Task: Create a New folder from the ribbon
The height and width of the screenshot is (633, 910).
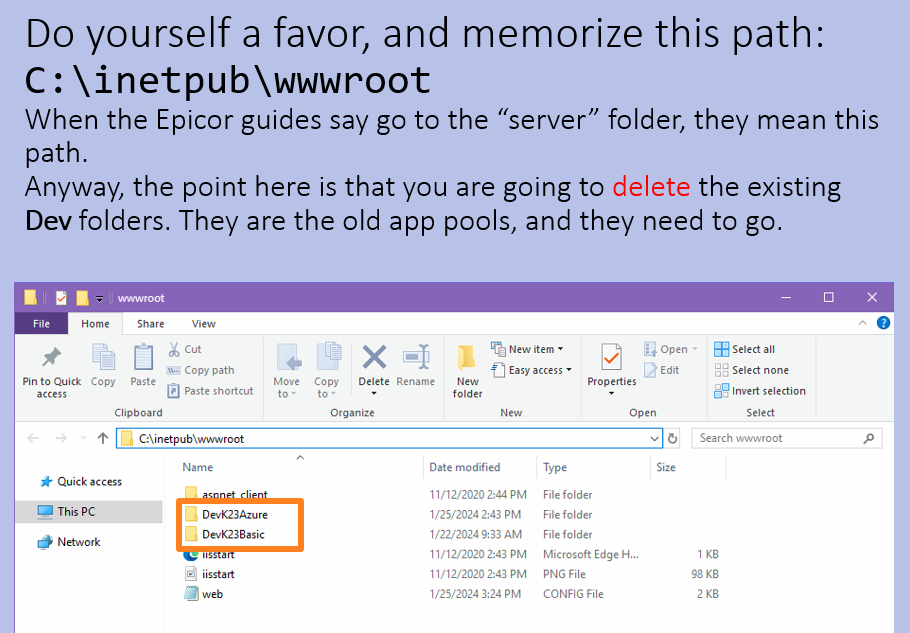Action: coord(467,372)
